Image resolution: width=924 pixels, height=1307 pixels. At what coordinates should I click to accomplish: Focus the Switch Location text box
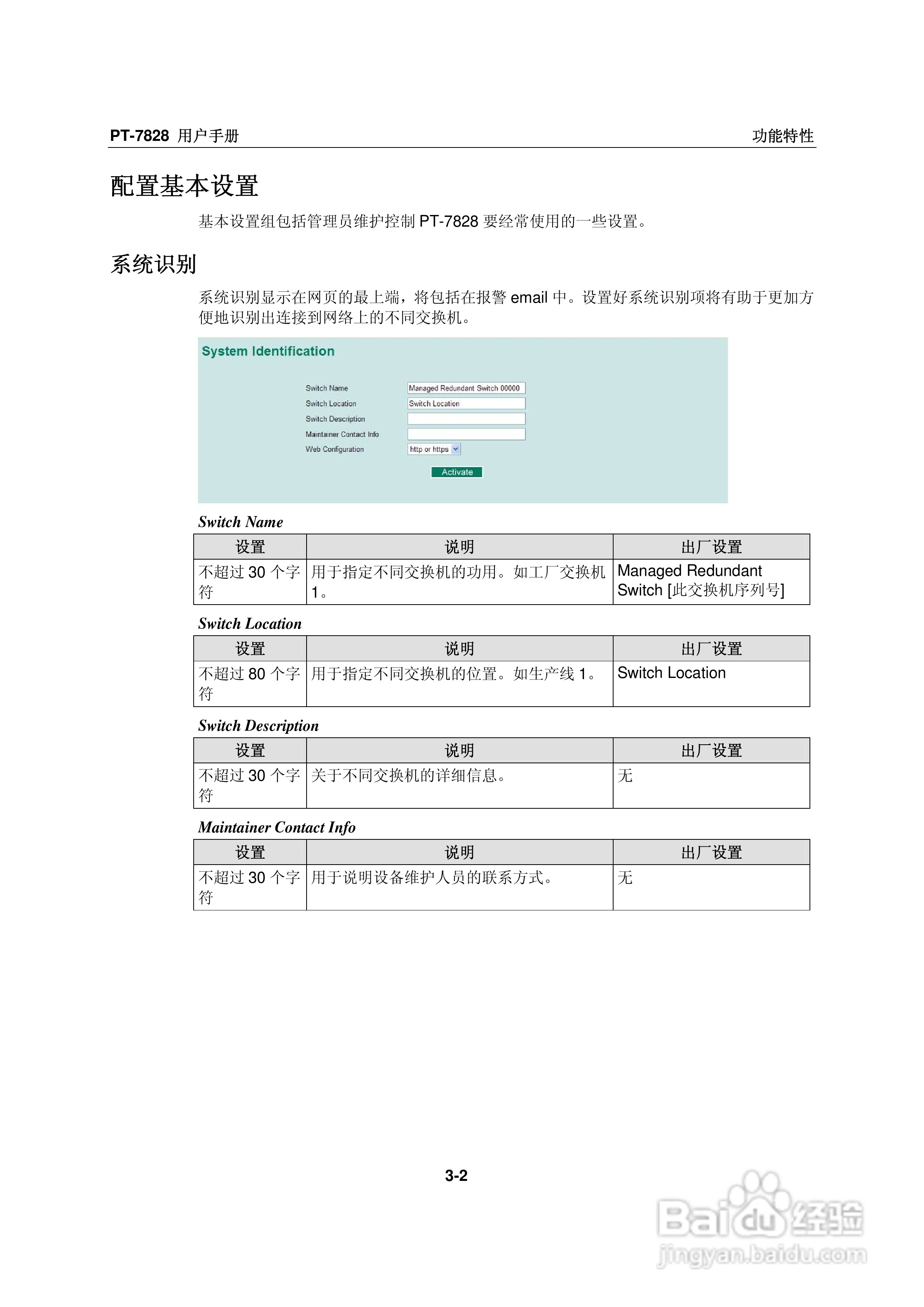[x=466, y=404]
